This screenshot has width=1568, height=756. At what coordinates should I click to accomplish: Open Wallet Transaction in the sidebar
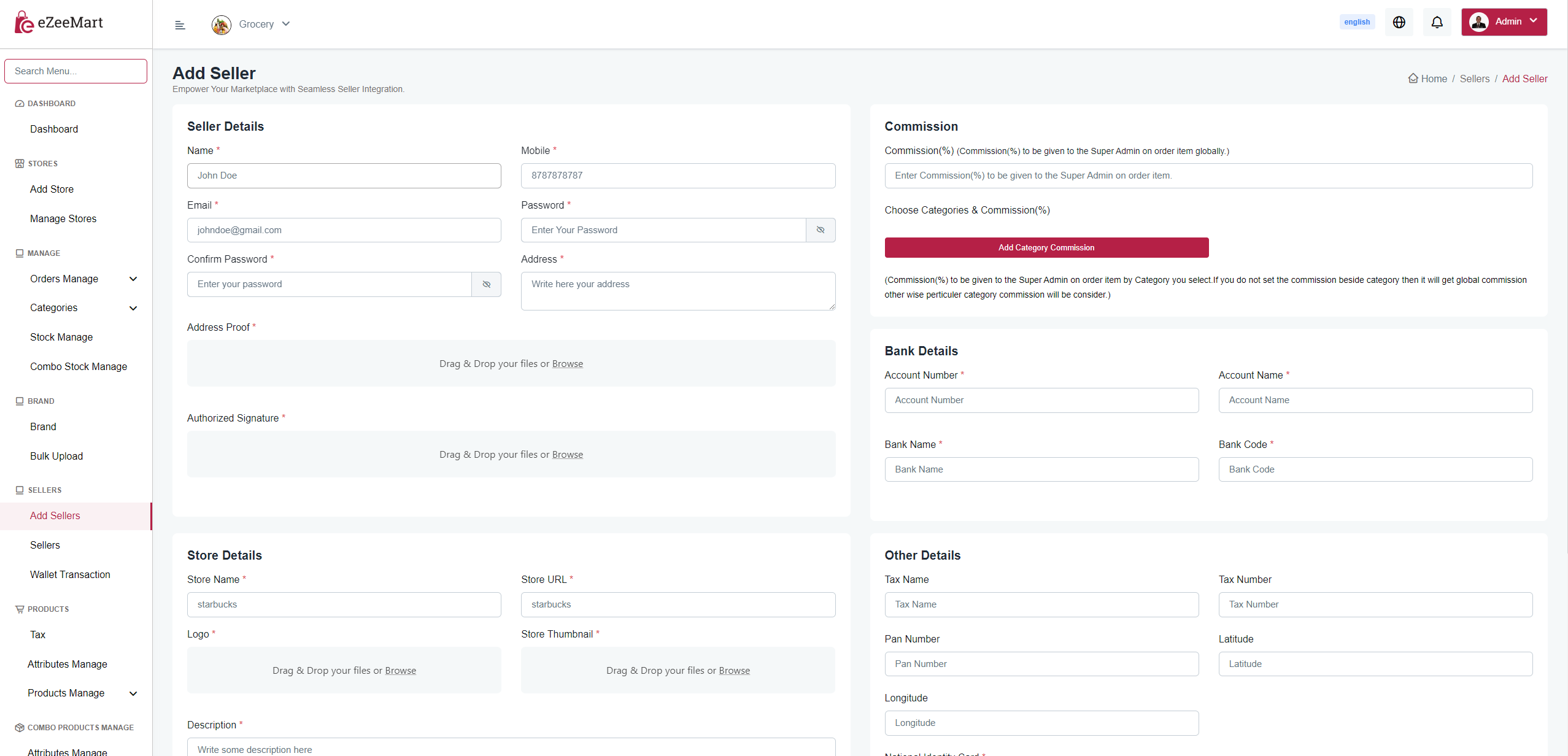click(70, 574)
